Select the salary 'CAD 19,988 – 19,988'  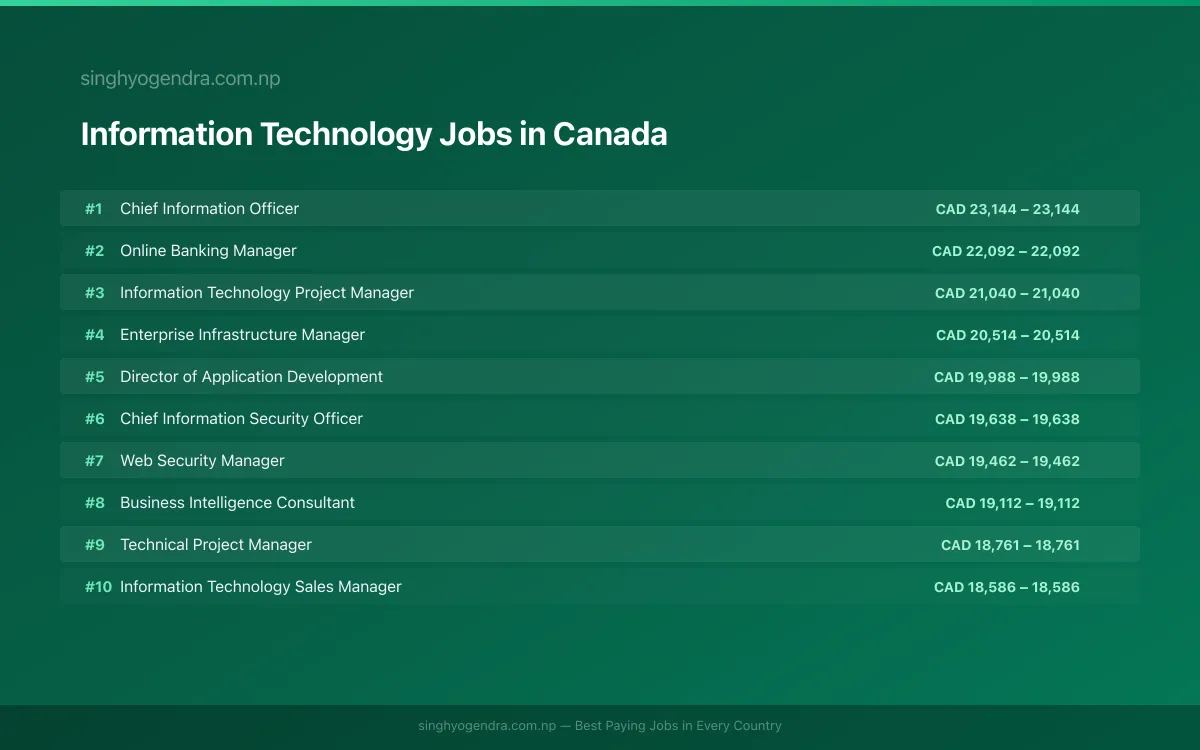(x=1007, y=377)
